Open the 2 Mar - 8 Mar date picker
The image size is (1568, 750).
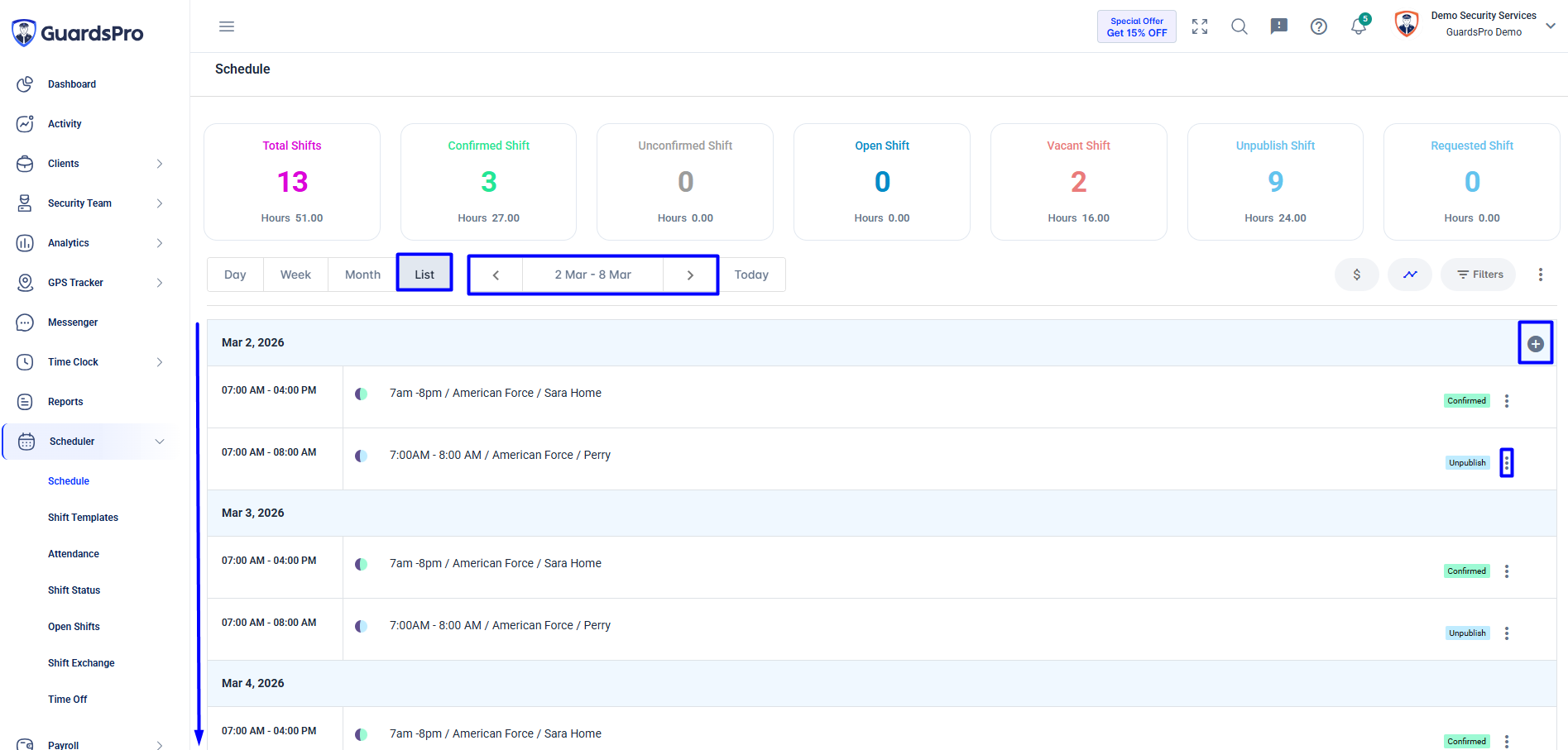pos(592,275)
